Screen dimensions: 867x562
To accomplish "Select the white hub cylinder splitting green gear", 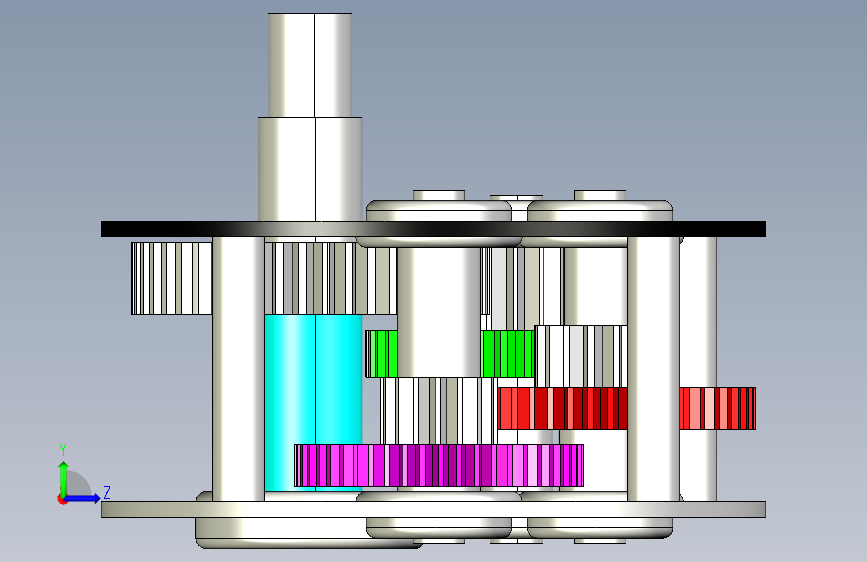I will pos(439,312).
